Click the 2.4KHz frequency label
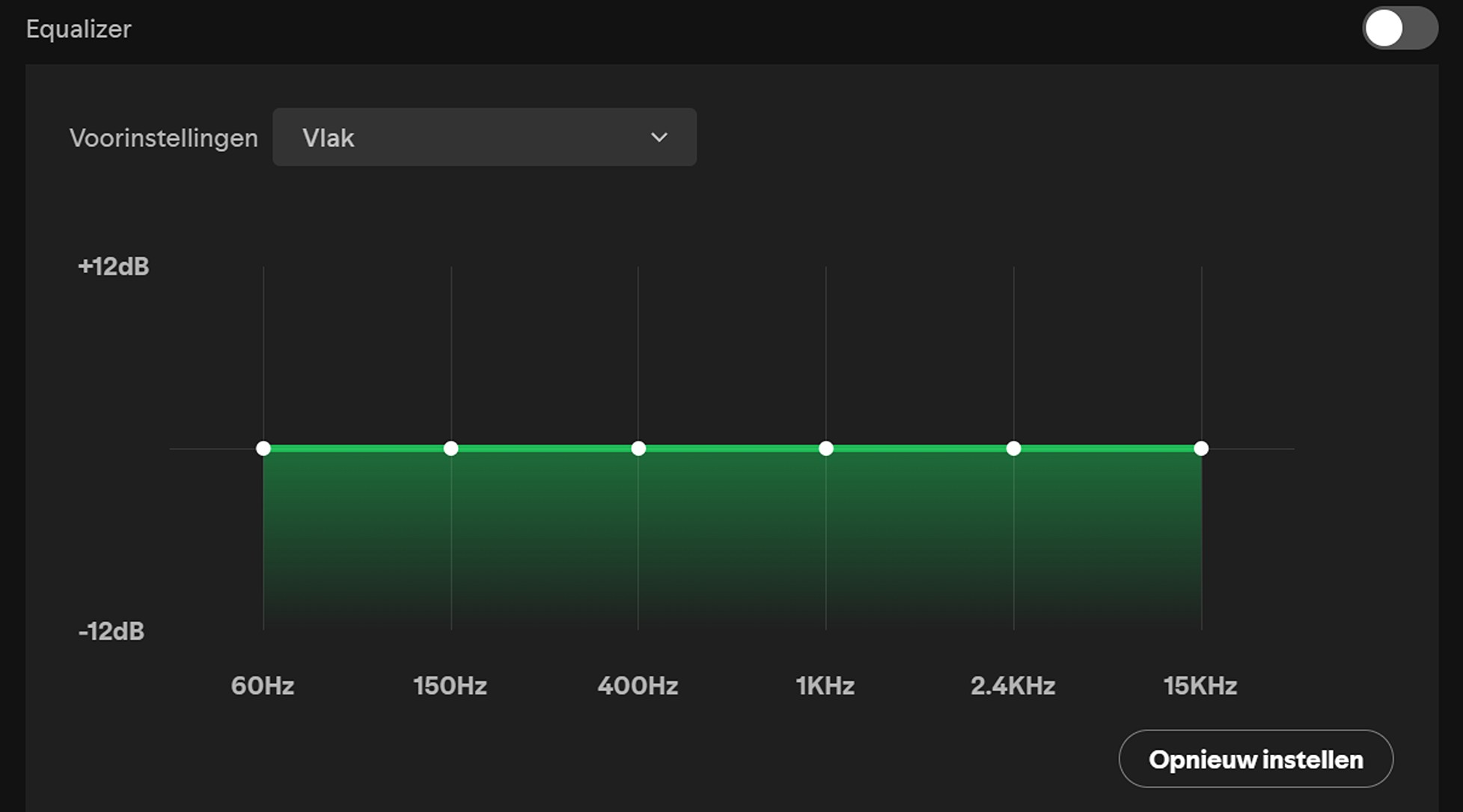Screen dimensions: 1463x812 pos(1013,686)
